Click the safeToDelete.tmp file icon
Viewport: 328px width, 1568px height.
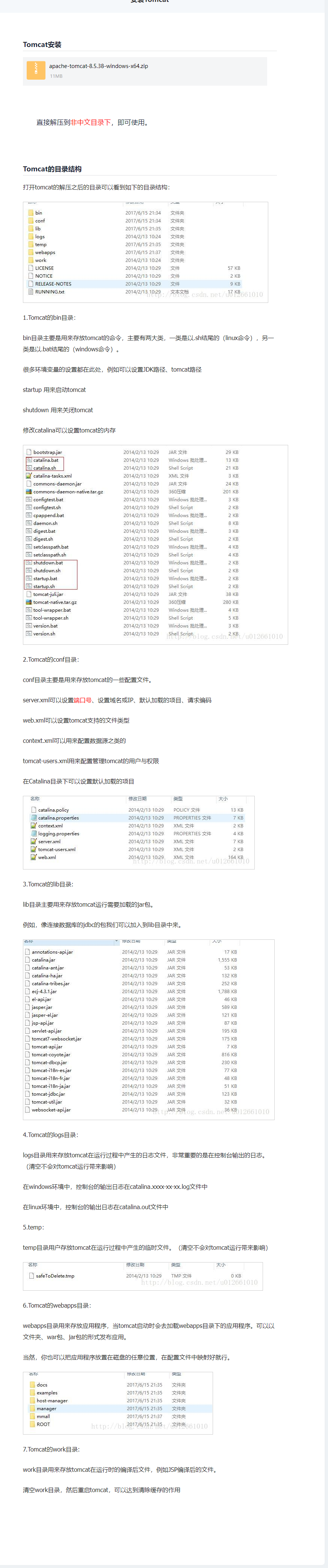[x=32, y=1276]
